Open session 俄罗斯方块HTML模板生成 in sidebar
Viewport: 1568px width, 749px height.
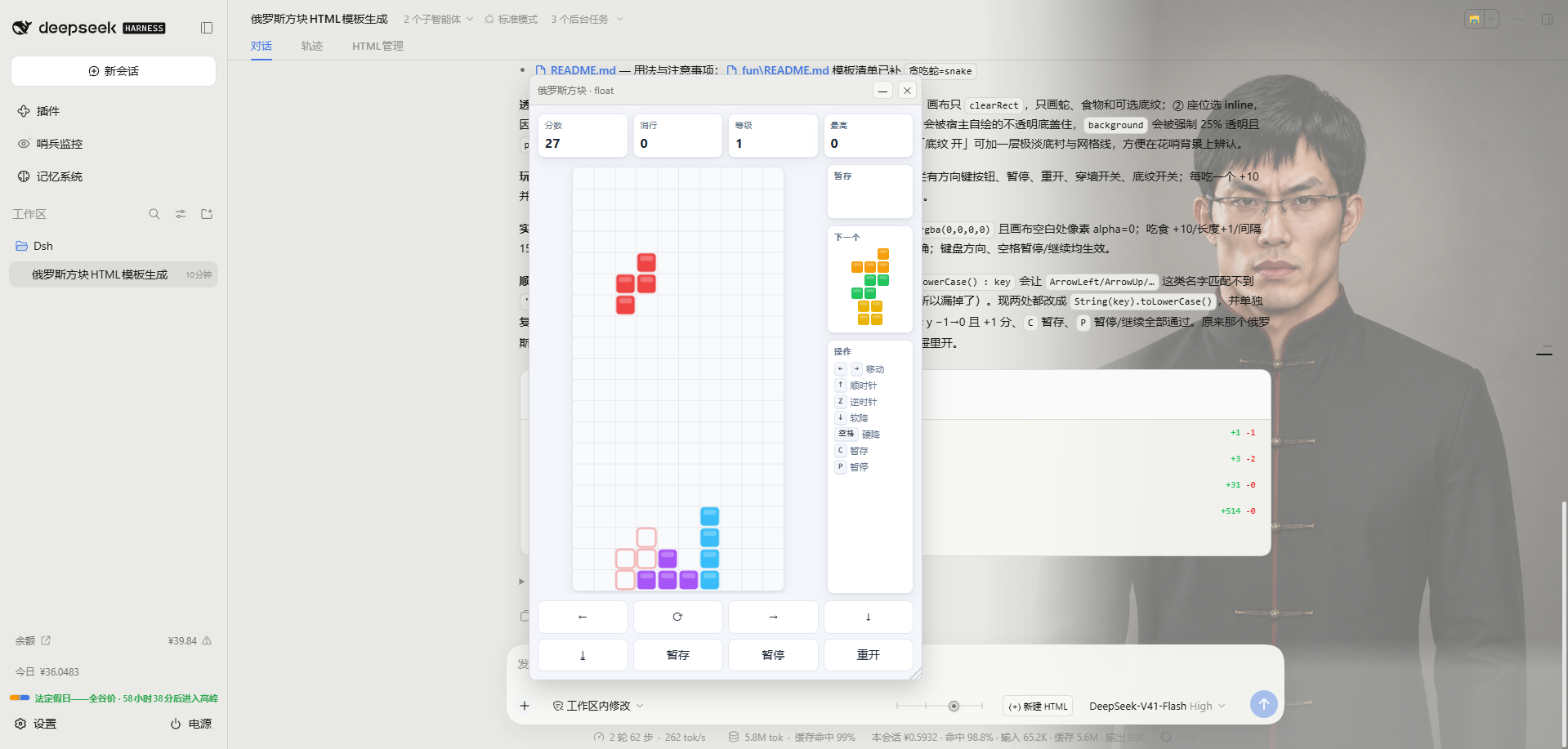click(114, 274)
